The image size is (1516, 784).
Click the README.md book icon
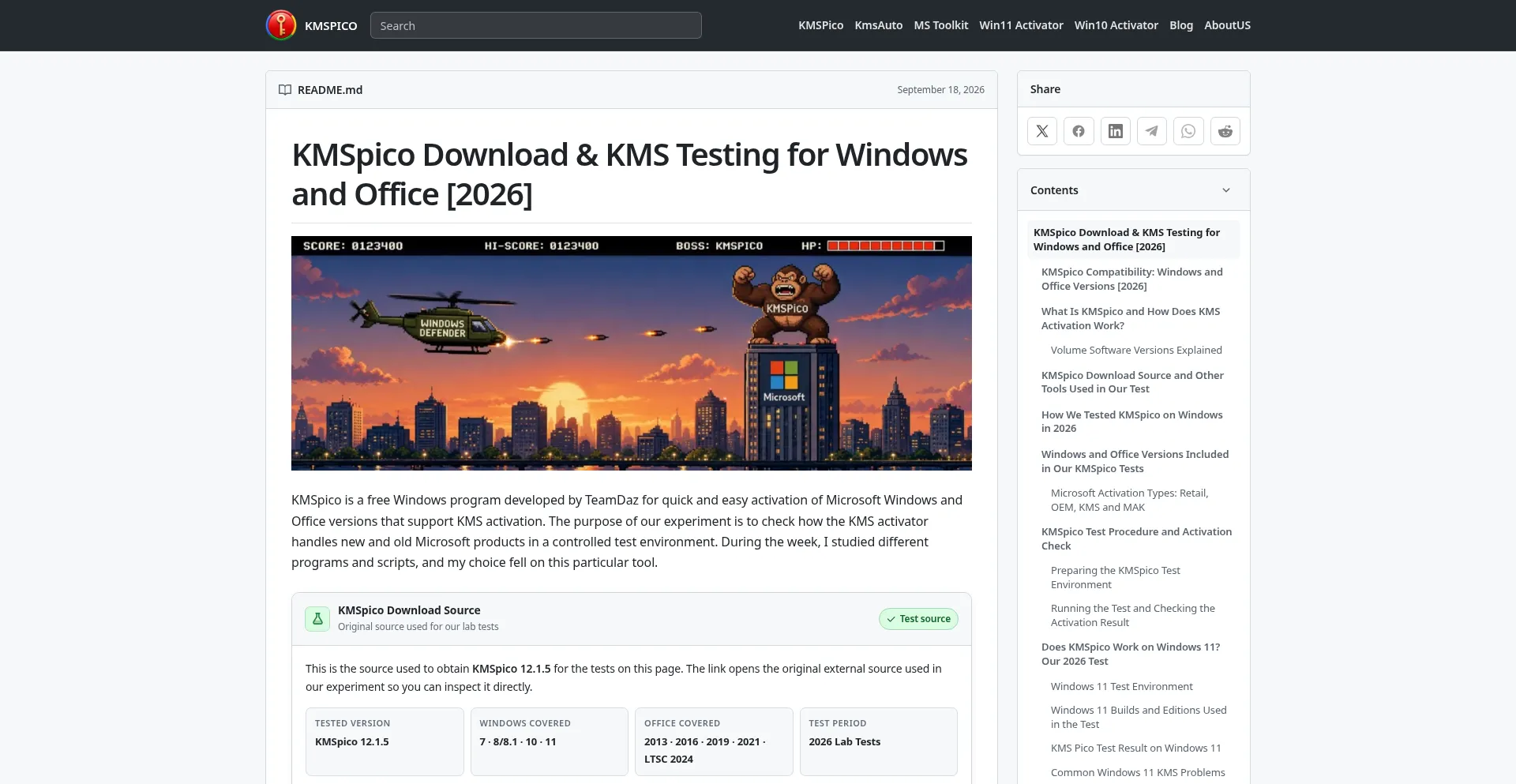coord(285,90)
